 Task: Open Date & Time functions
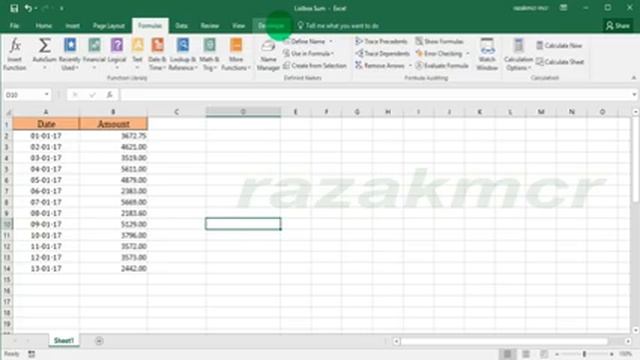(157, 54)
